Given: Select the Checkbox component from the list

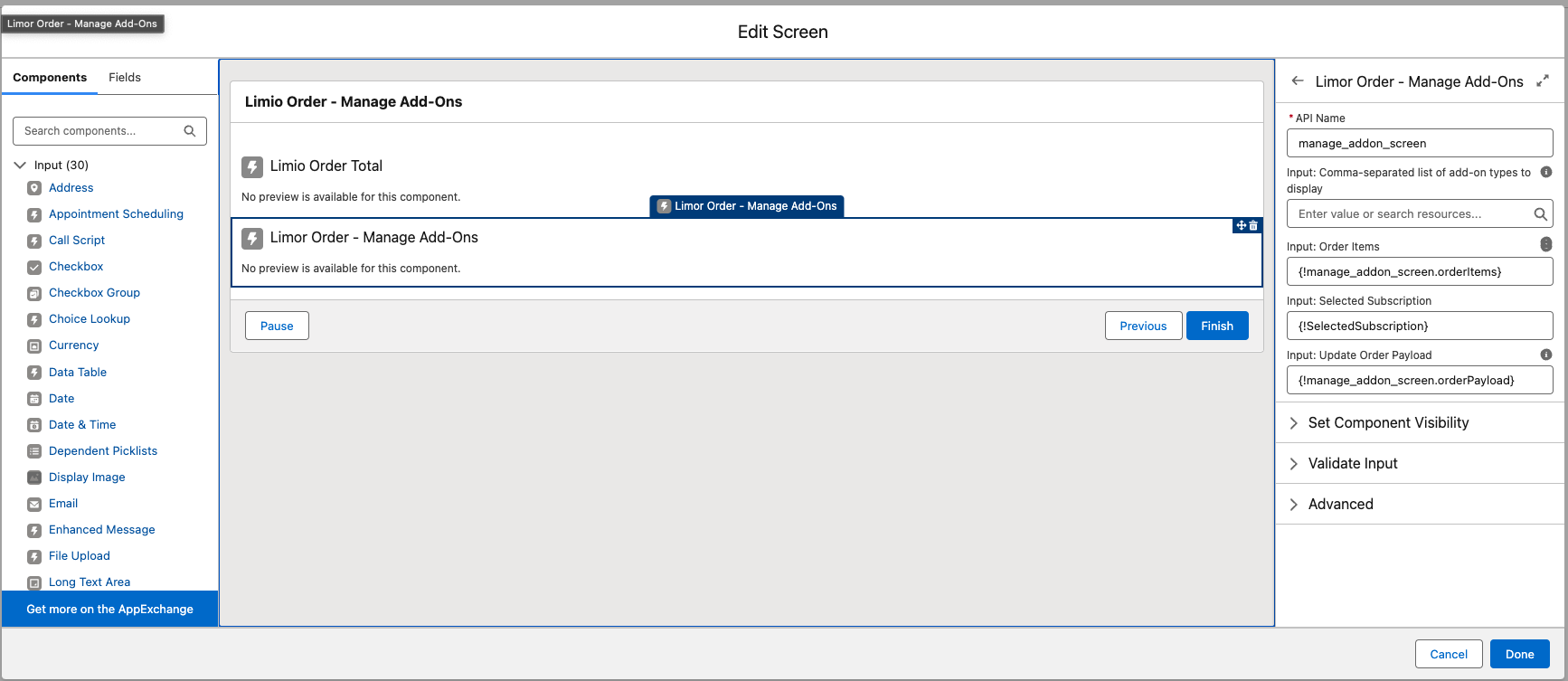Looking at the screenshot, I should [x=76, y=267].
